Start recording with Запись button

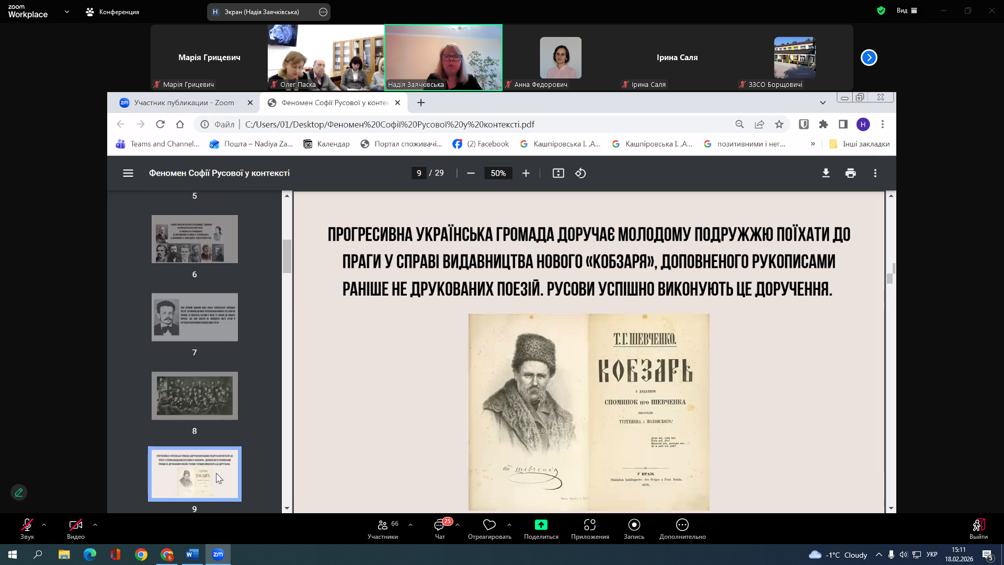tap(634, 528)
